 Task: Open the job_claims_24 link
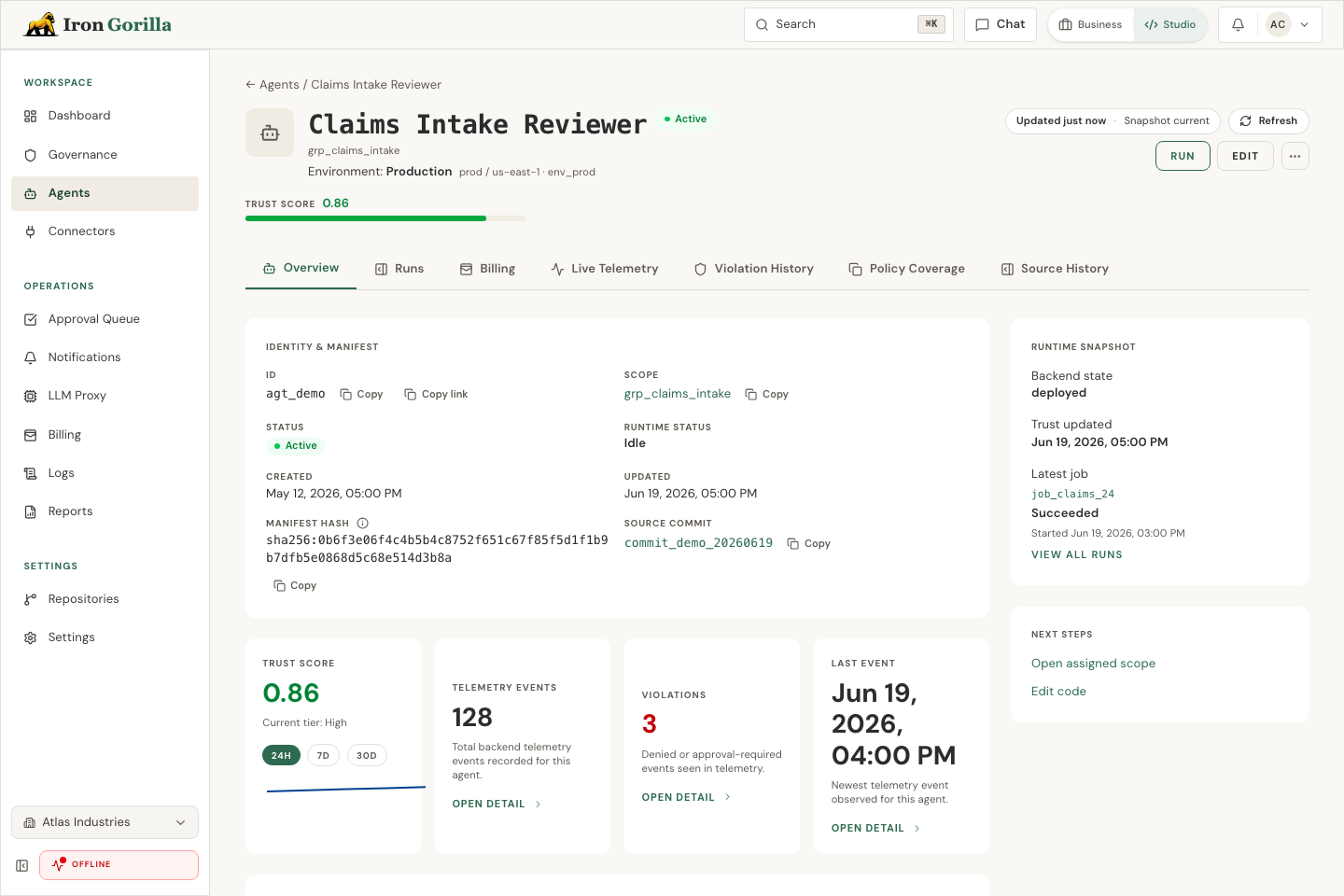1072,494
